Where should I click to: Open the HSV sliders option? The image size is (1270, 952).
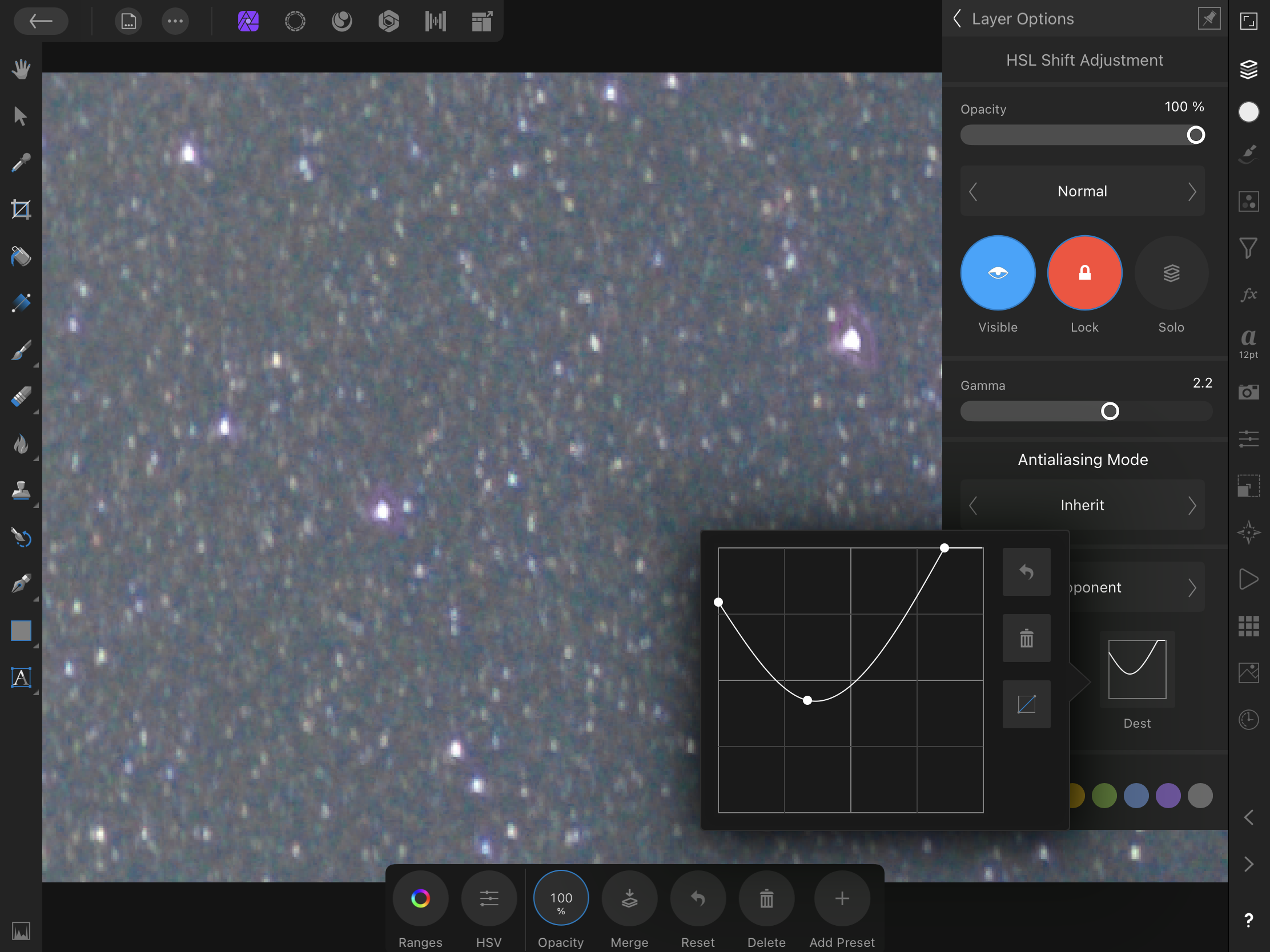click(x=489, y=898)
